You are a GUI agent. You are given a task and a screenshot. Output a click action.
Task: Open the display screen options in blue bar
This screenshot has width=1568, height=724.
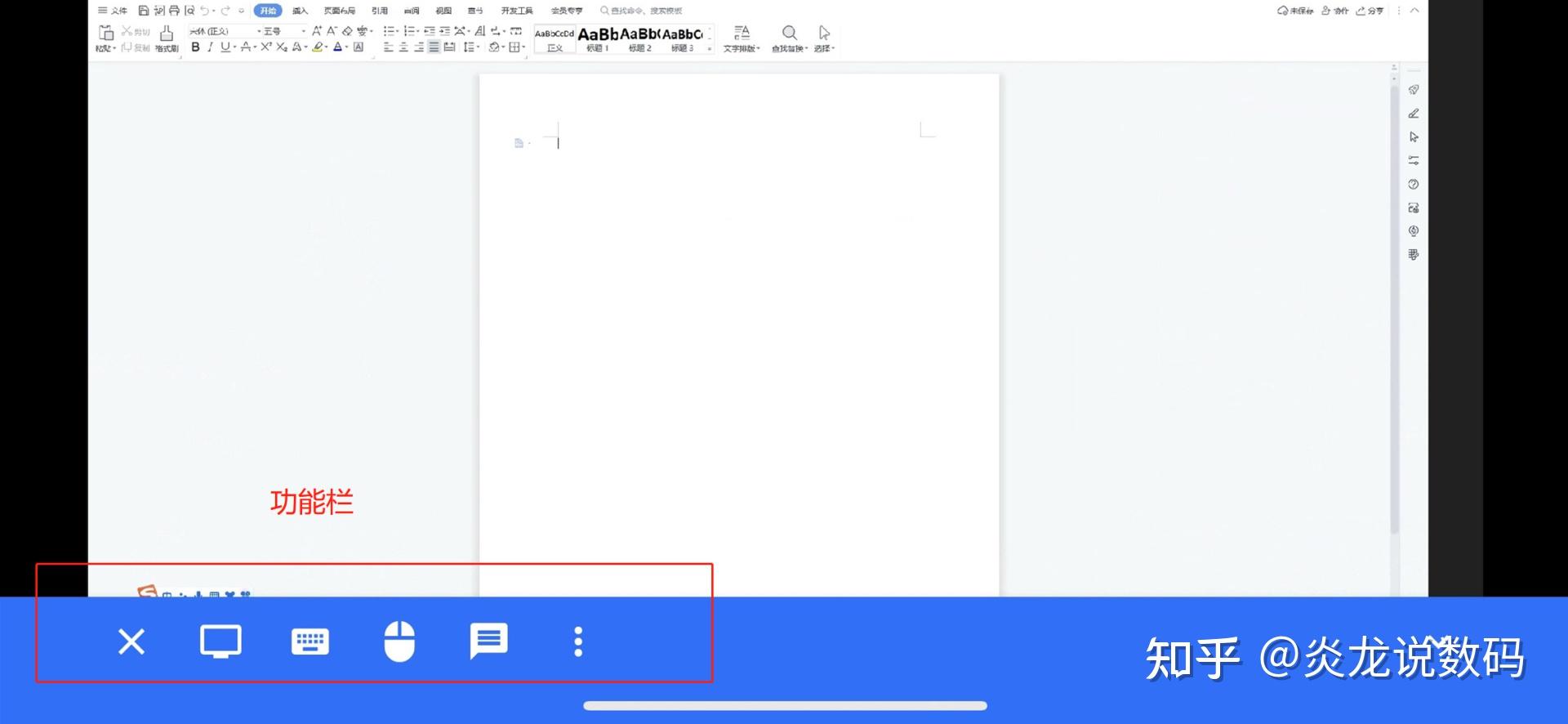(x=220, y=641)
